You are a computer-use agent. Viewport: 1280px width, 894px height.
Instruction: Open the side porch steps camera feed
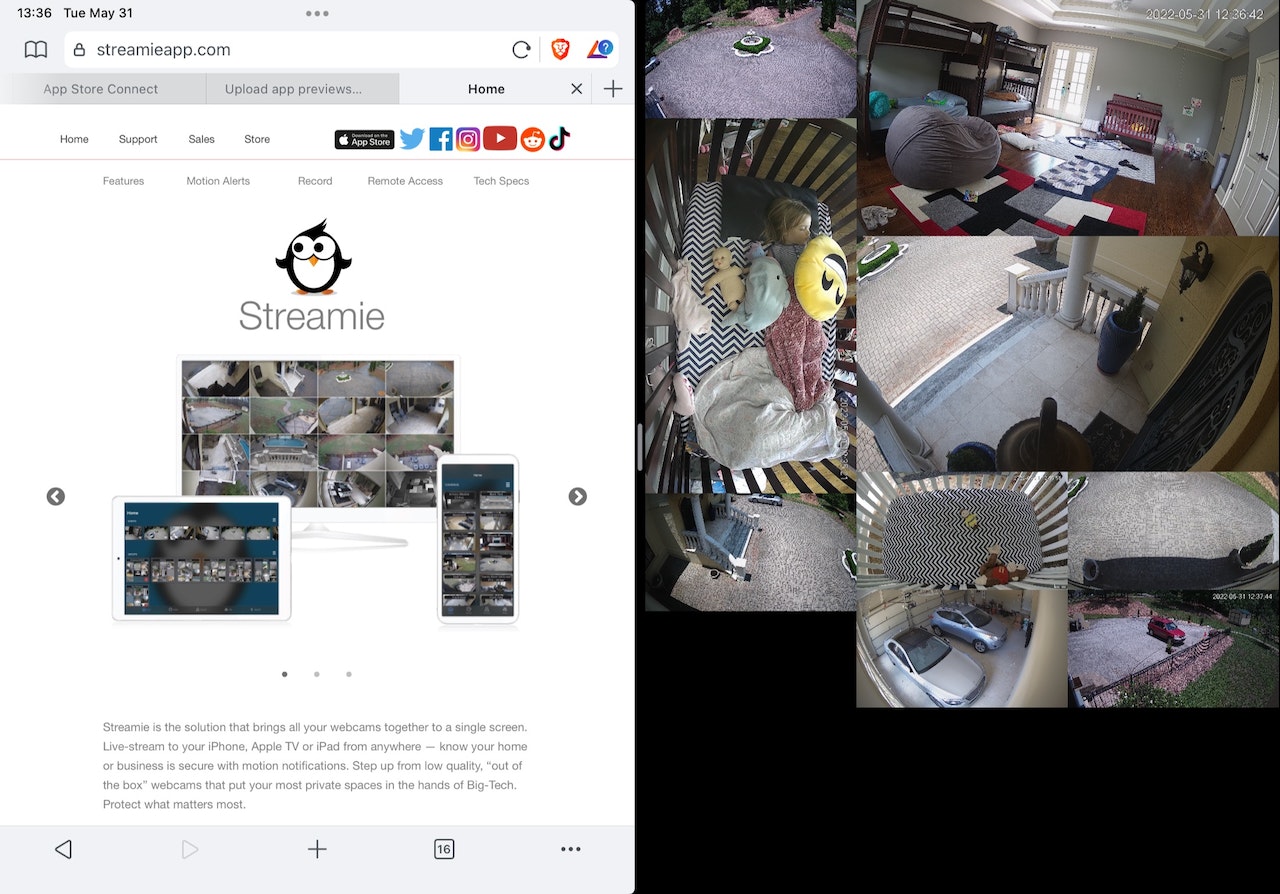(x=750, y=552)
